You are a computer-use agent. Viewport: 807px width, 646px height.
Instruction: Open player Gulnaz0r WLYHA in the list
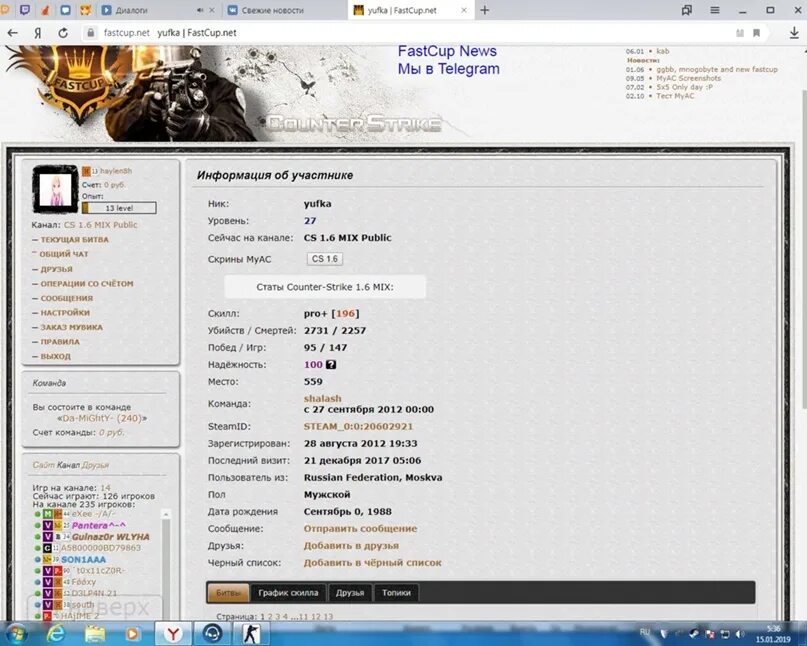110,537
